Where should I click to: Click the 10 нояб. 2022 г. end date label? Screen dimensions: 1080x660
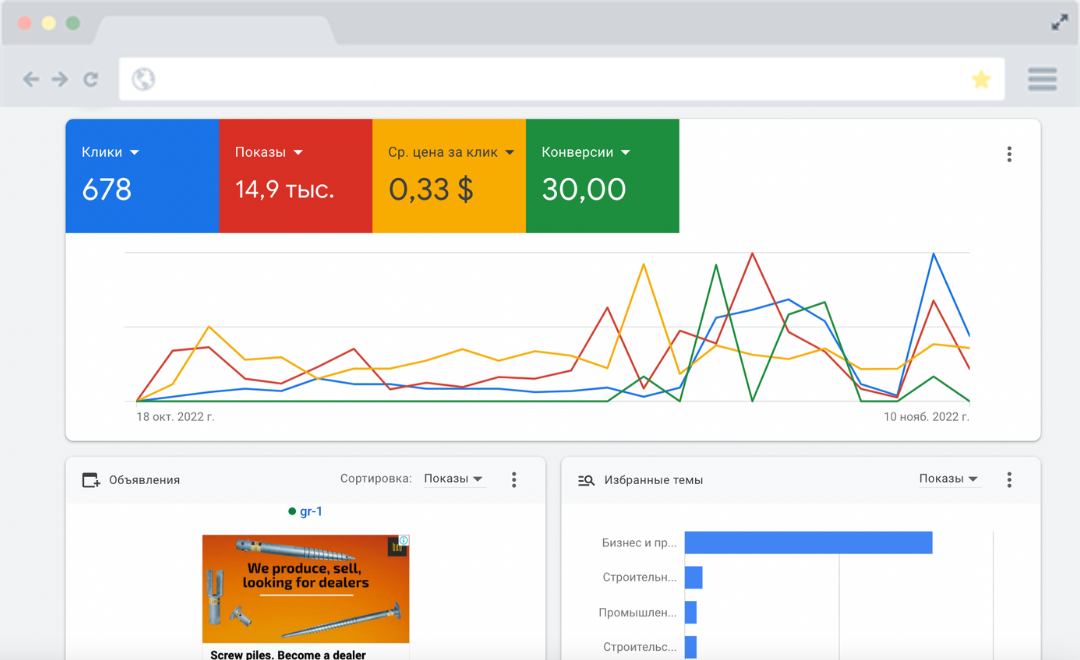click(x=926, y=417)
